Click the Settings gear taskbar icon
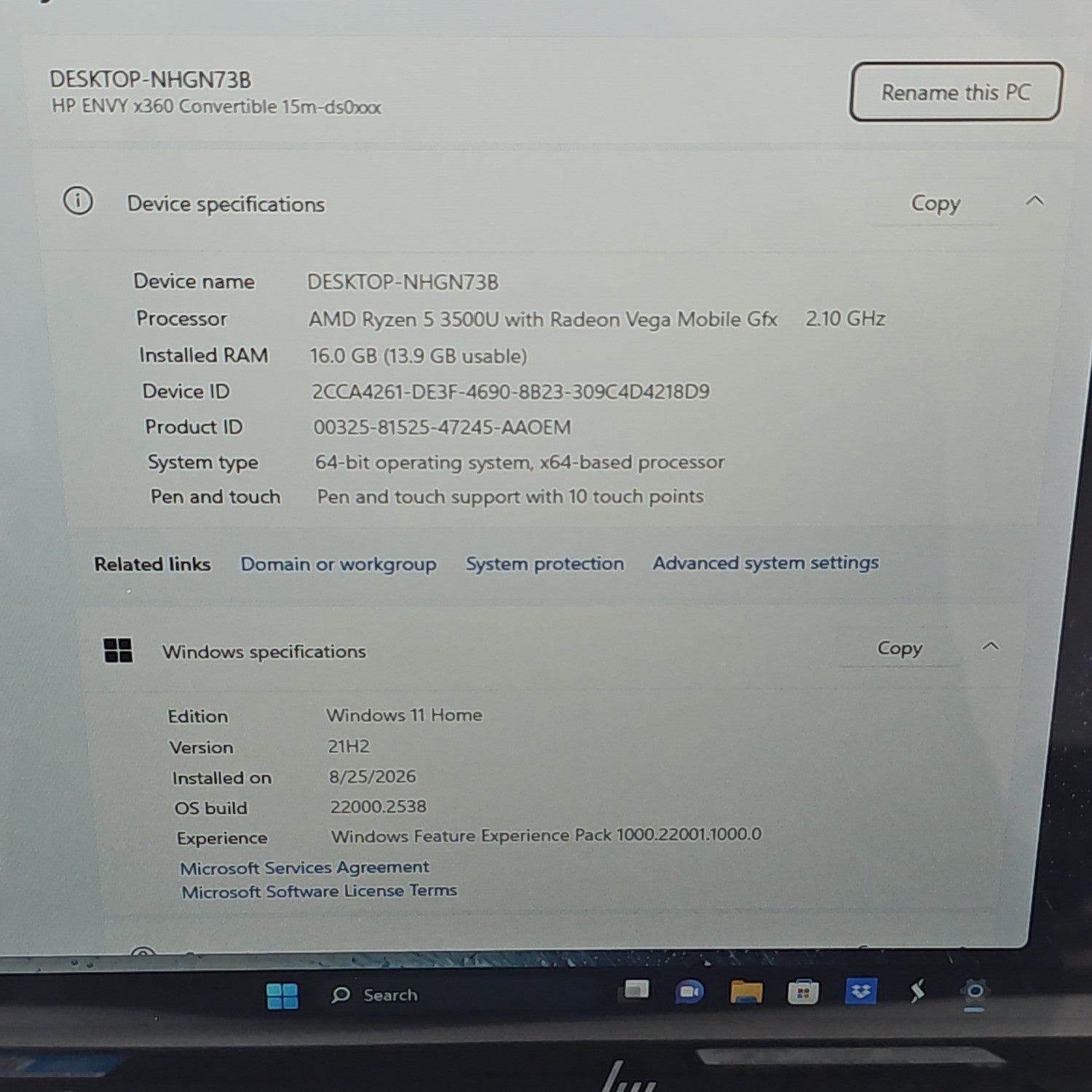Screen dimensions: 1092x1092 pyautogui.click(x=974, y=992)
